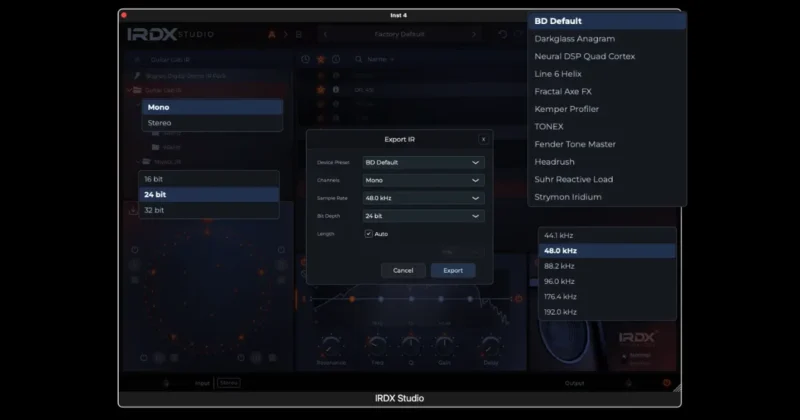Screen dimensions: 800x420
Task: Select compare slot A in header
Action: click(x=271, y=34)
